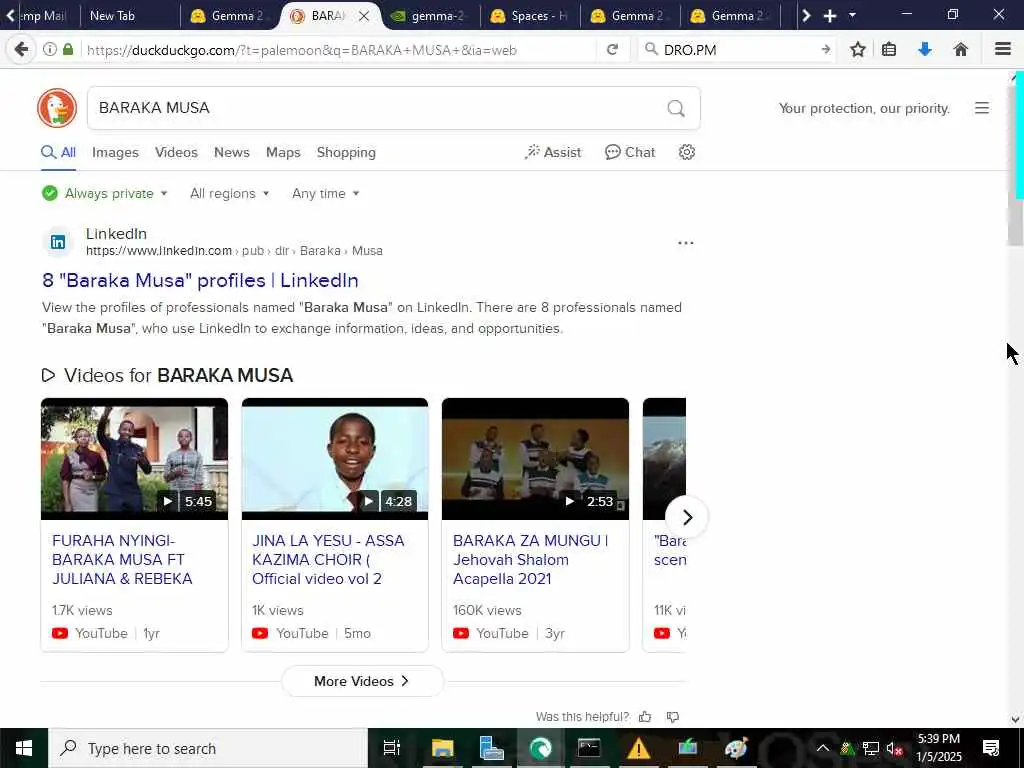Open BARAKA ZA MUNGU Jehovah Shalom title
Viewport: 1024px width, 768px height.
[x=530, y=560]
